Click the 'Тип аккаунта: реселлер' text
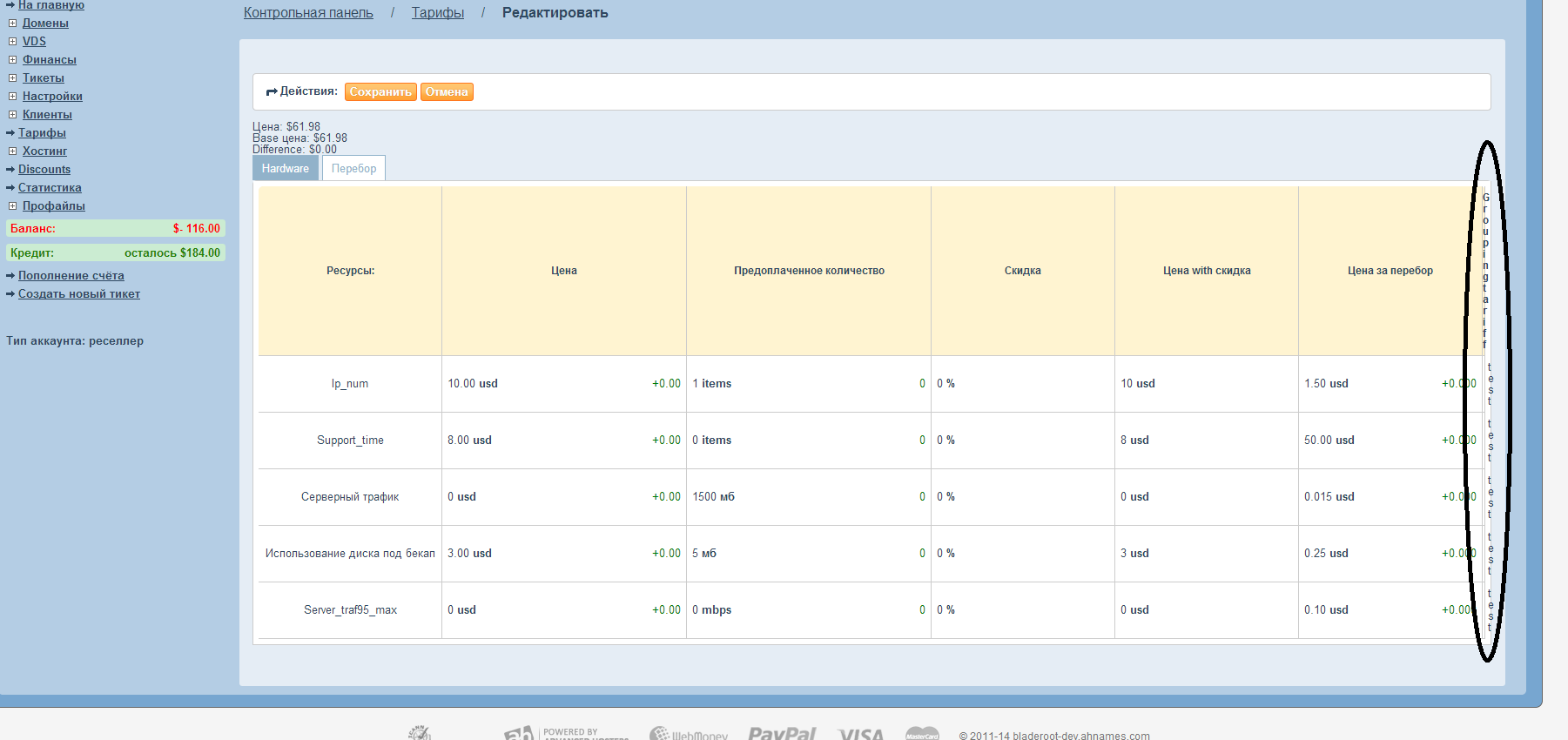This screenshot has height=740, width=1568. click(x=75, y=341)
